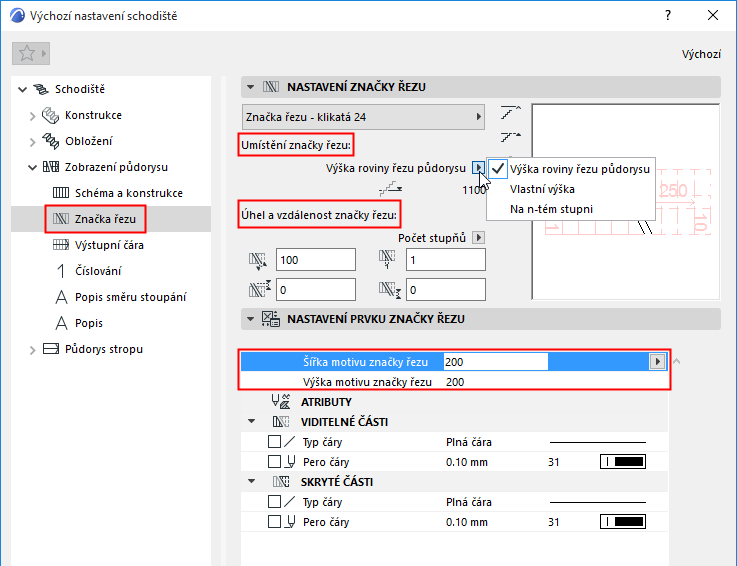737x566 pixels.
Task: Click the Výchozí label at top right
Action: tap(701, 54)
